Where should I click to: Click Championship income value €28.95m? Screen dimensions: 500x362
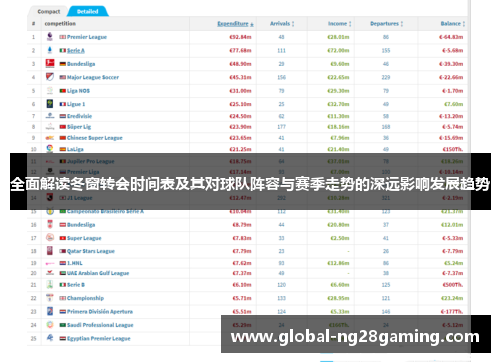338,298
